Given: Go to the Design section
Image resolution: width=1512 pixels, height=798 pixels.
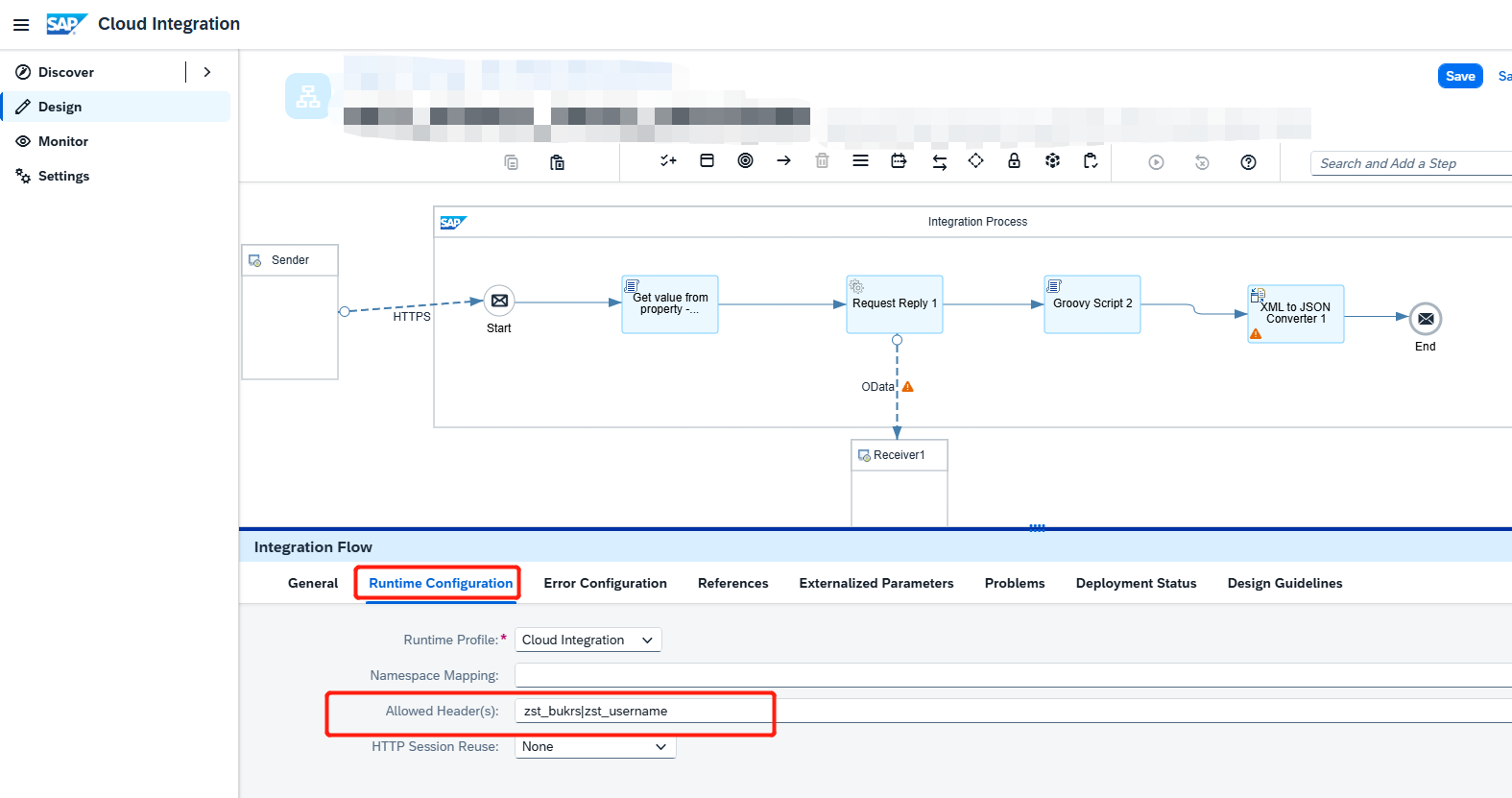Looking at the screenshot, I should tap(116, 107).
